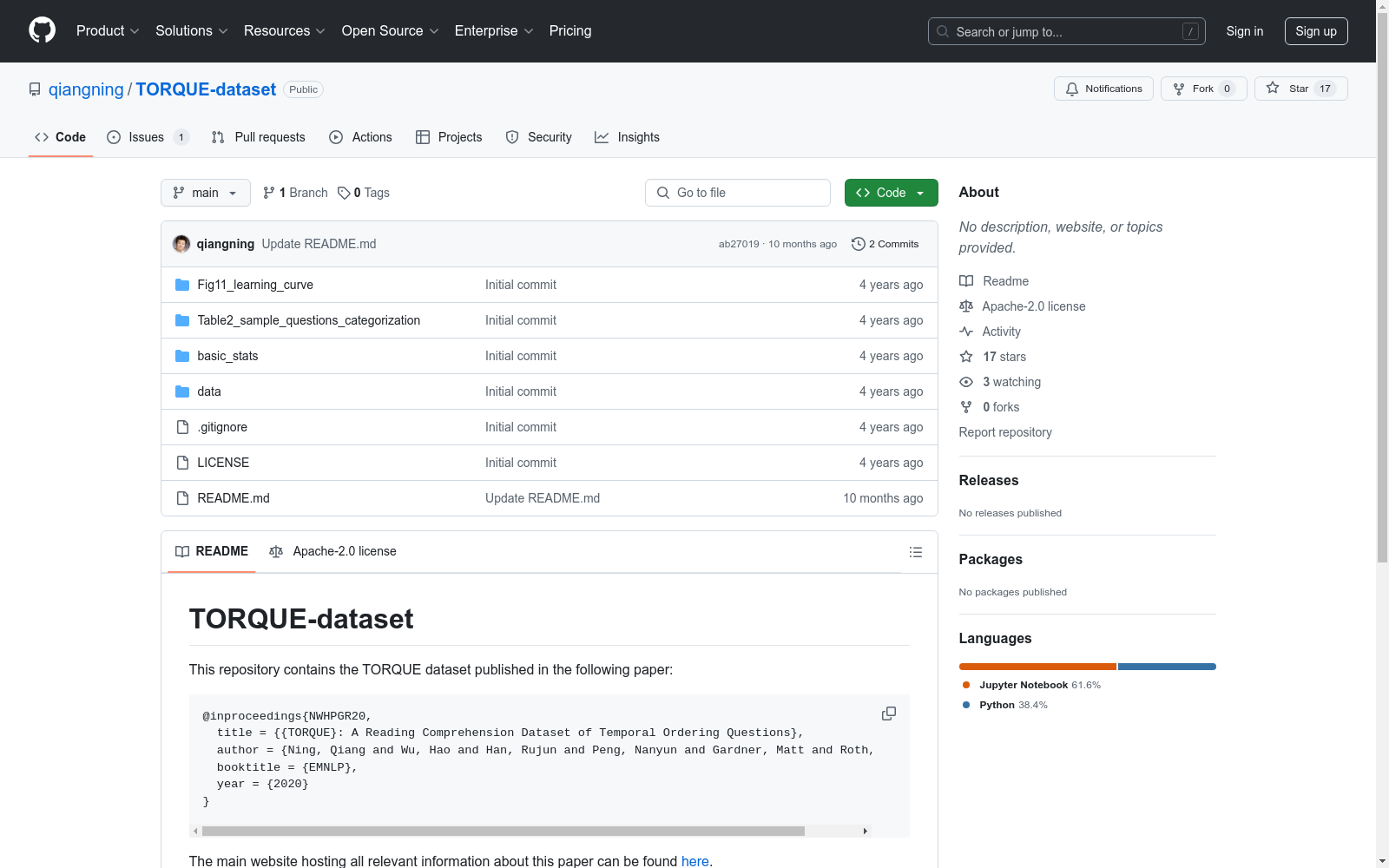The width and height of the screenshot is (1389, 868).
Task: Switch to the Projects tab
Action: point(449,137)
